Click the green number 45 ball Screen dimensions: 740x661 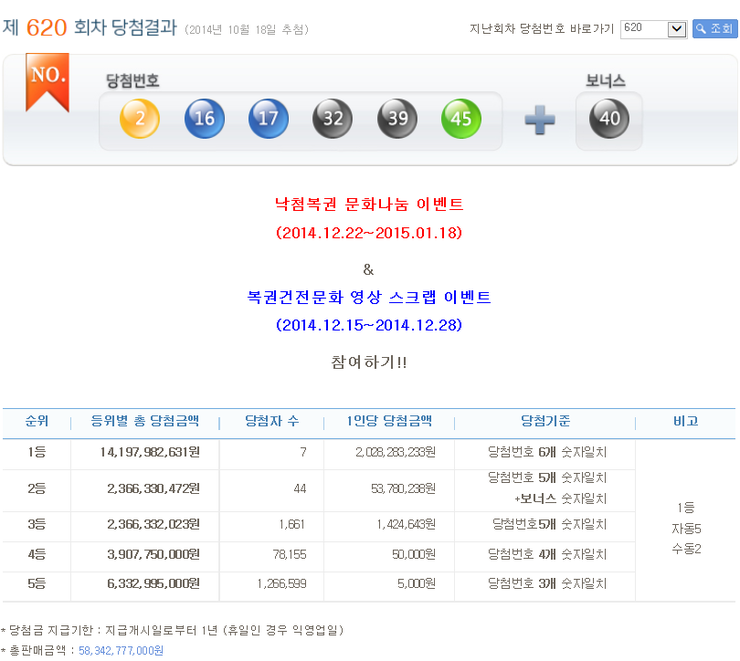click(461, 118)
